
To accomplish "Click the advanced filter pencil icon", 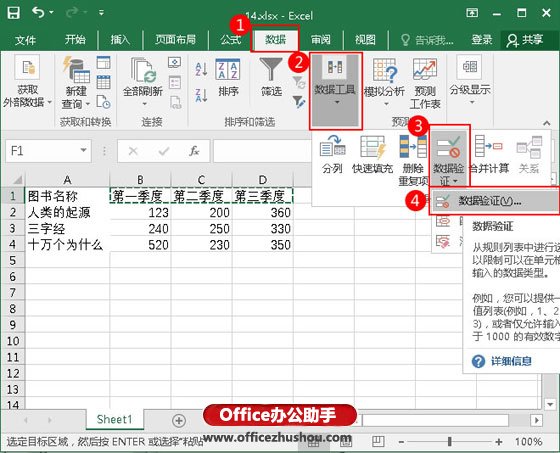I will [299, 102].
